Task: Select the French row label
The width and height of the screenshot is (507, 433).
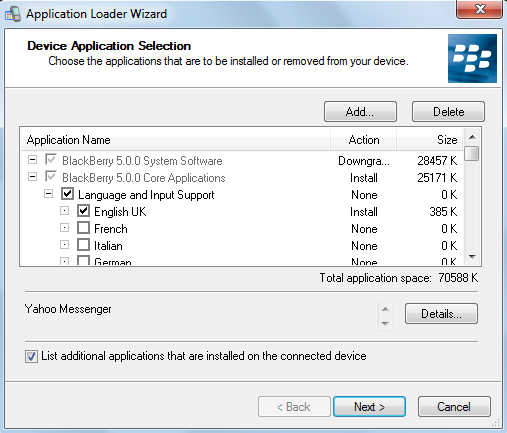Action: (x=111, y=229)
